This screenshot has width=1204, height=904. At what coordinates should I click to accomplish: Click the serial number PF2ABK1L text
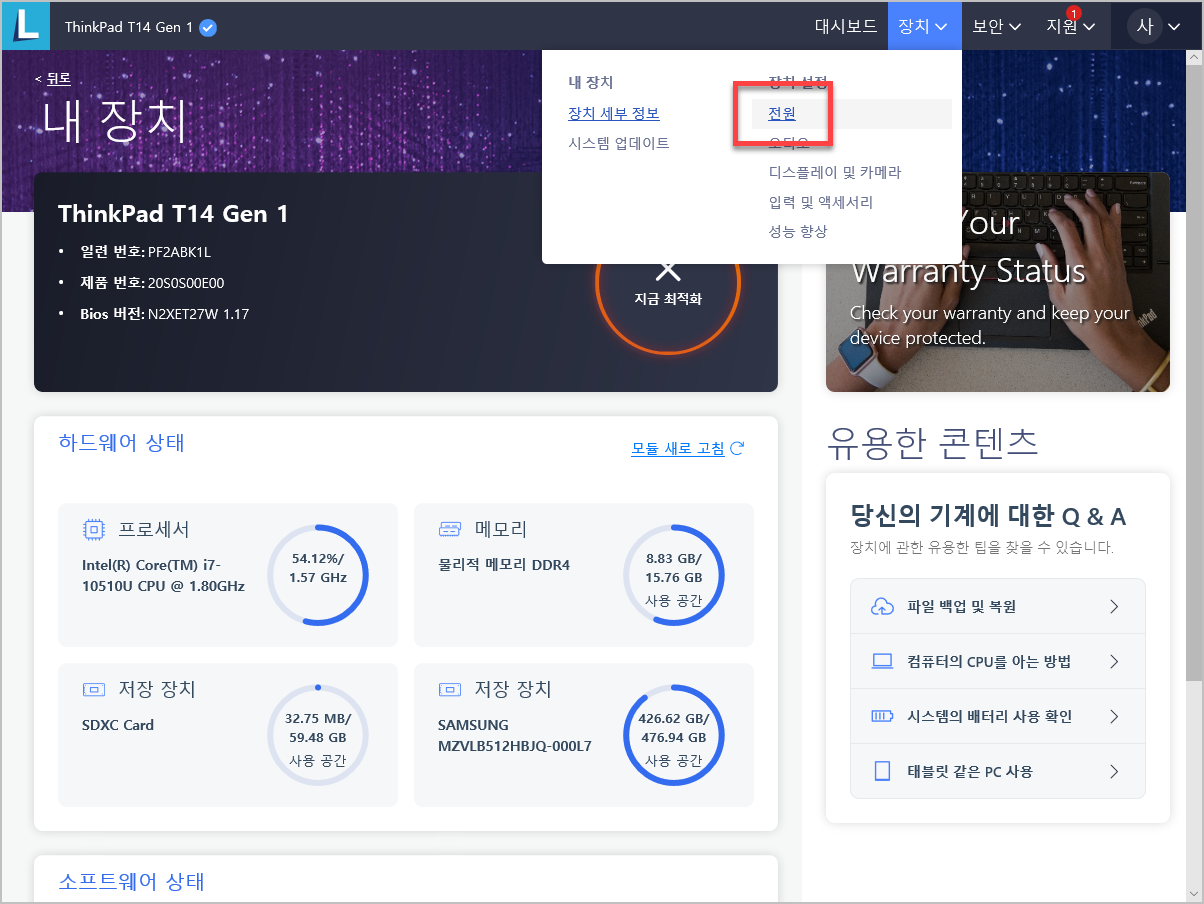(x=179, y=252)
